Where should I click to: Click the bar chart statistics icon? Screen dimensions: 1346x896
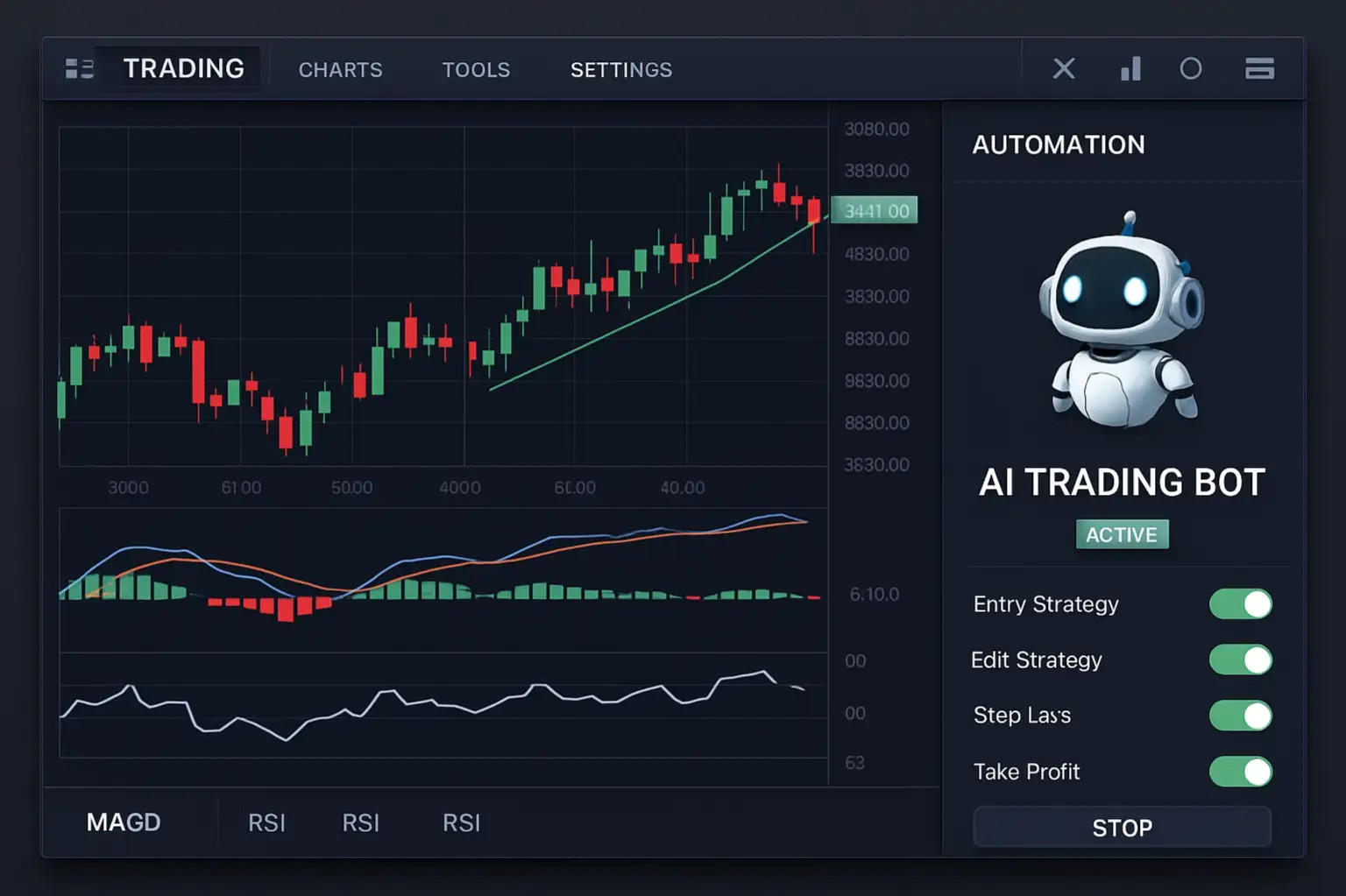1130,68
